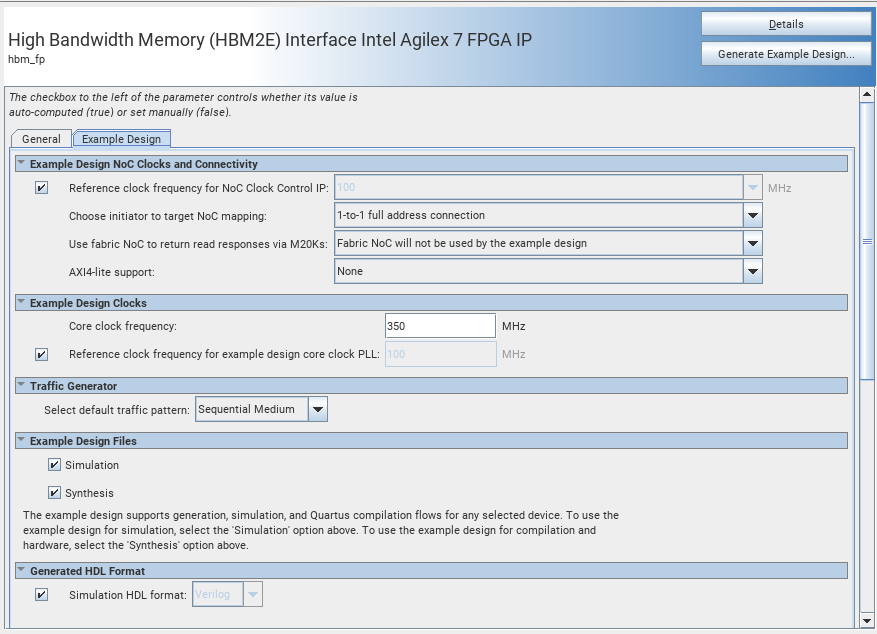The height and width of the screenshot is (634, 877).
Task: Open the default traffic pattern dropdown
Action: pos(317,409)
